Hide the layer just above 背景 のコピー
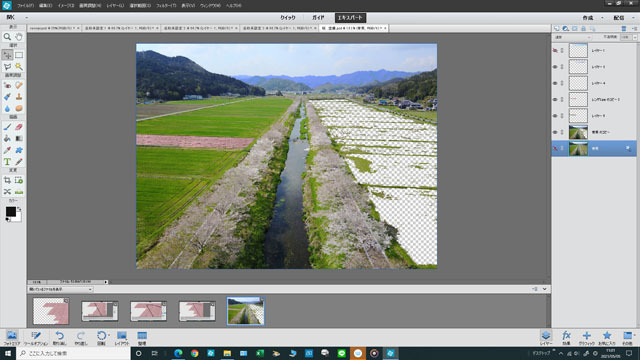 pyautogui.click(x=555, y=116)
